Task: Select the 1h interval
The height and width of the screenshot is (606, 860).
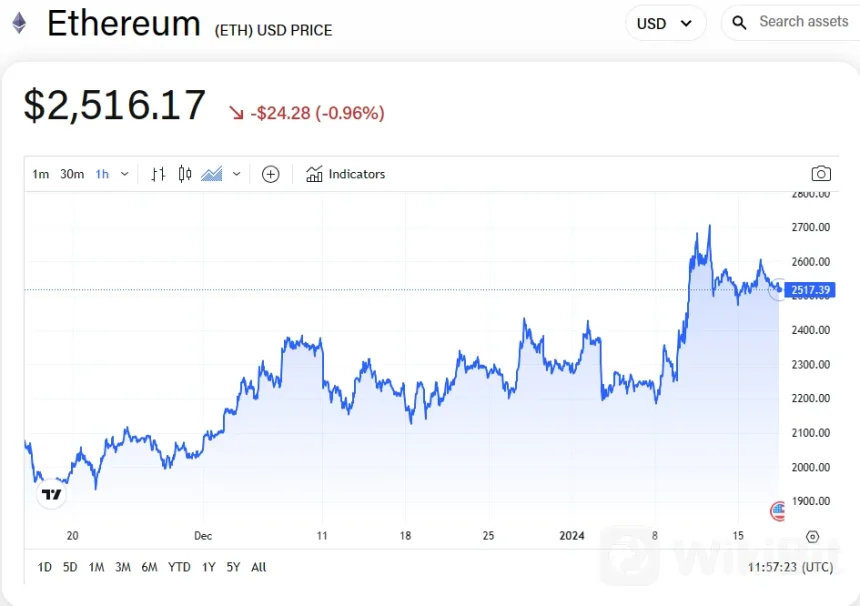Action: point(102,174)
